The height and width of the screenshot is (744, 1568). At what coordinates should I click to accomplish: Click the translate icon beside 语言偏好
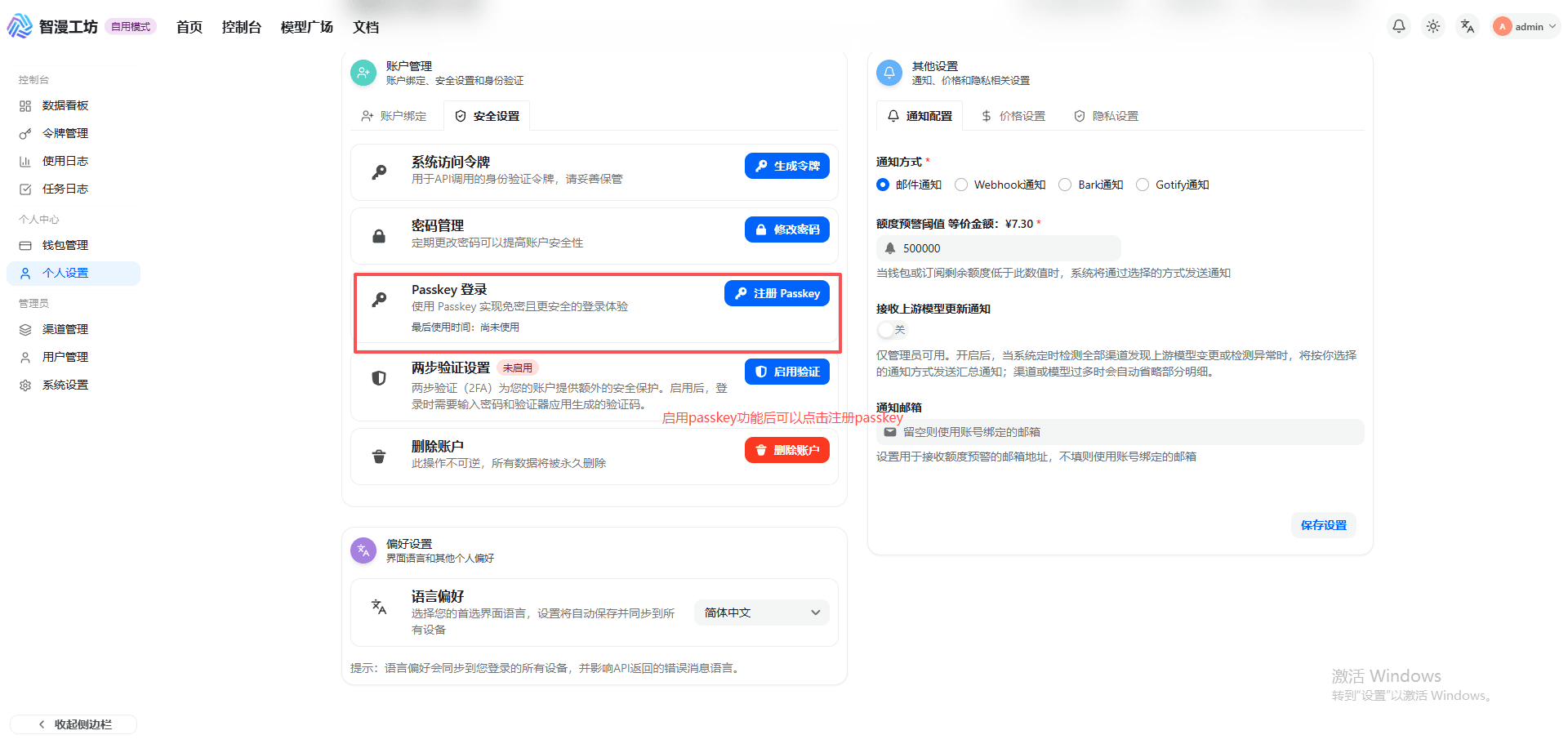(x=379, y=607)
